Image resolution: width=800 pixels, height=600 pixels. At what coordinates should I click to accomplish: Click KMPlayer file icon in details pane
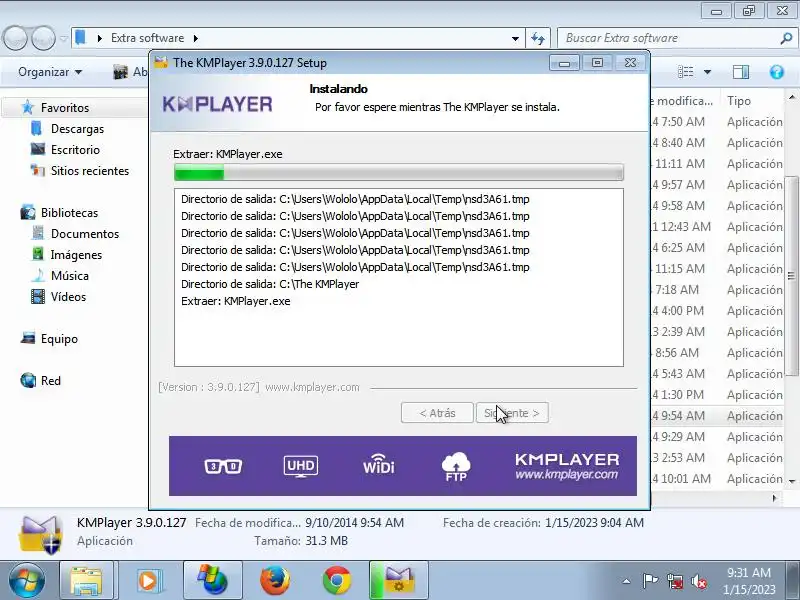pos(40,534)
